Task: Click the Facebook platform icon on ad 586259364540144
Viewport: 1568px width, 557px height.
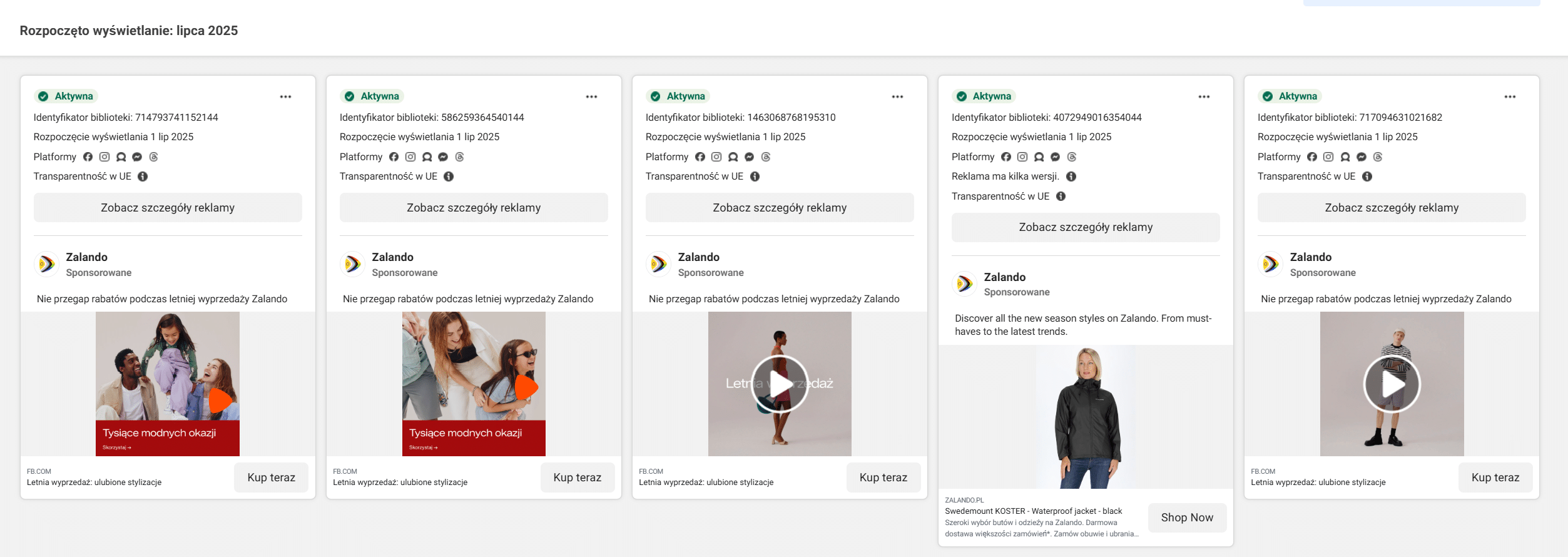Action: pos(394,157)
